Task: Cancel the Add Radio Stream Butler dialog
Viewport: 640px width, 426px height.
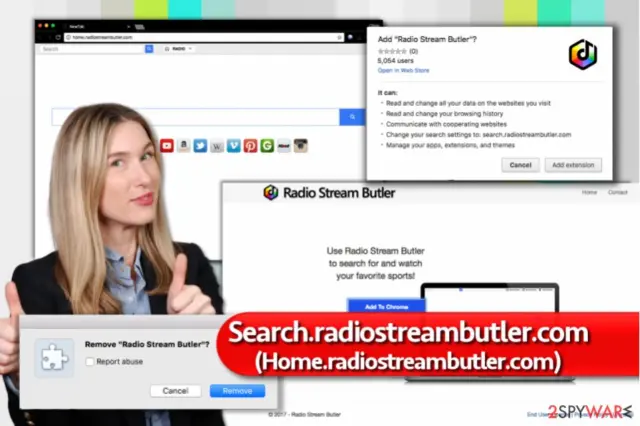Action: point(520,165)
